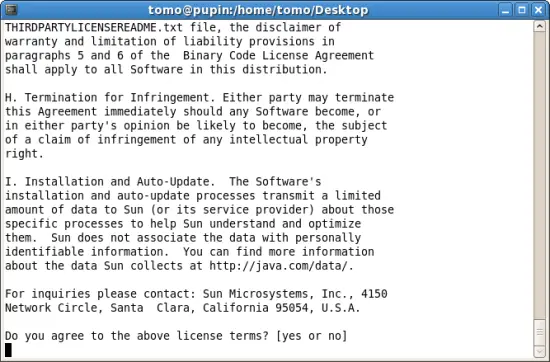Click the scrollbar down arrow
Screen dimensions: 550x362
[540, 351]
